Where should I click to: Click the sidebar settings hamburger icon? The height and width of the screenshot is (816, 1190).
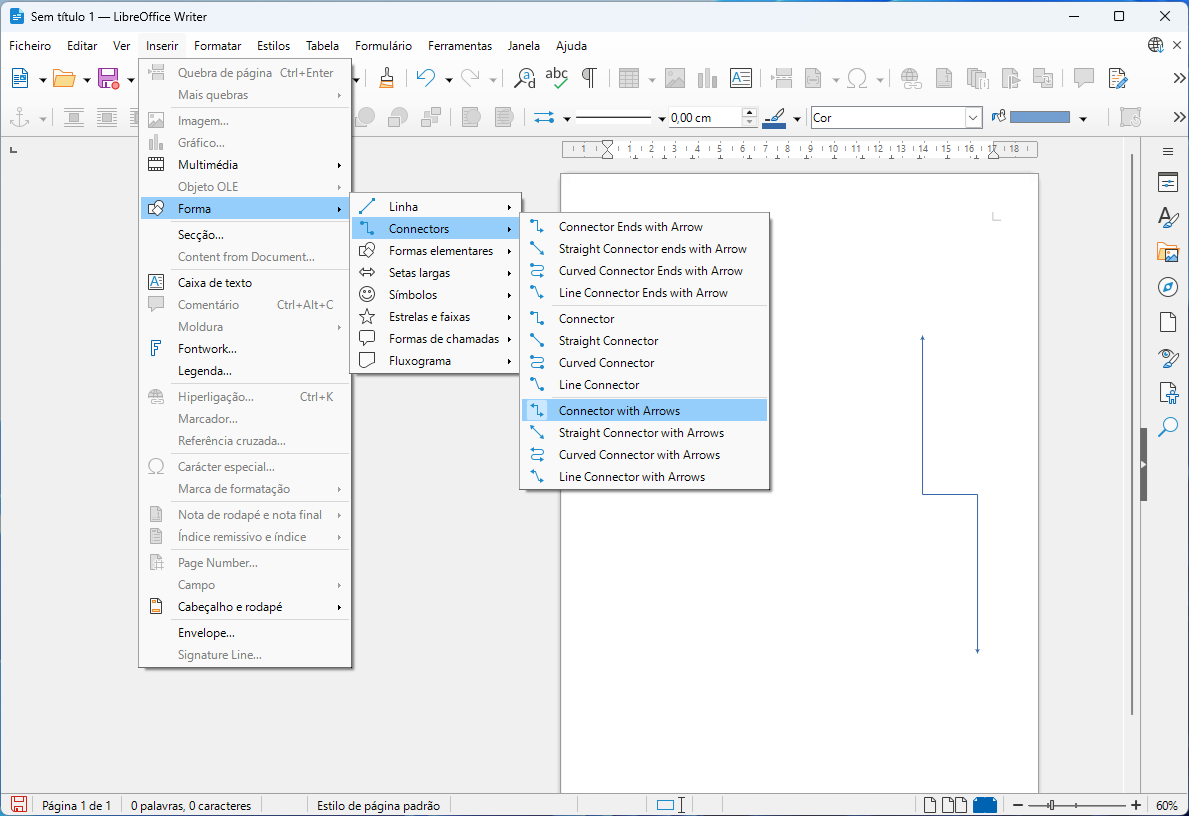tap(1168, 152)
